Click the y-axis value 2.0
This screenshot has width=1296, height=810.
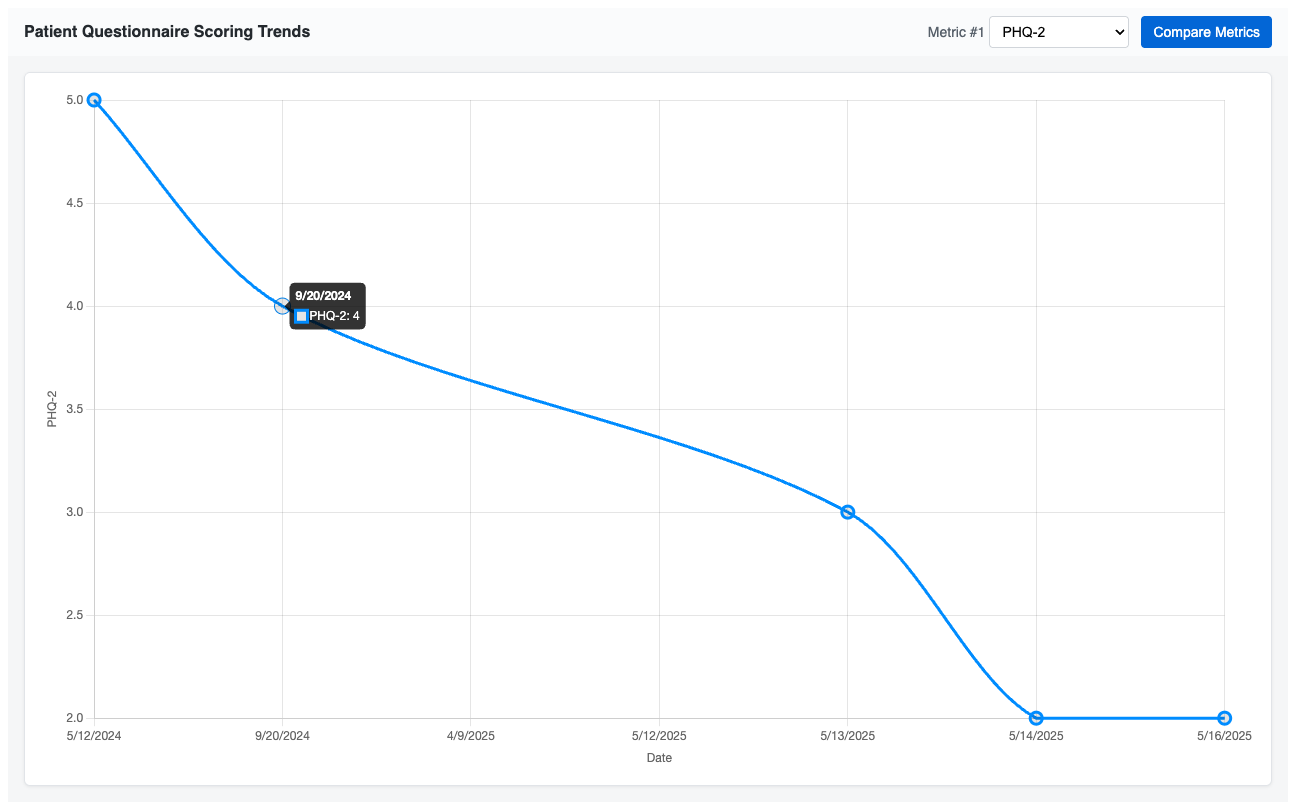[75, 718]
